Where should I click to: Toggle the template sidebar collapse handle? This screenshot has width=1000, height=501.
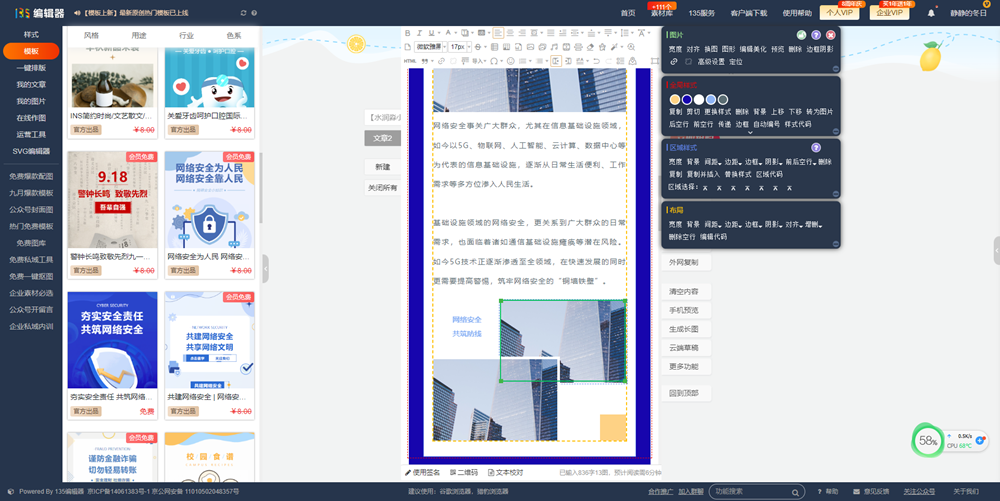(265, 268)
